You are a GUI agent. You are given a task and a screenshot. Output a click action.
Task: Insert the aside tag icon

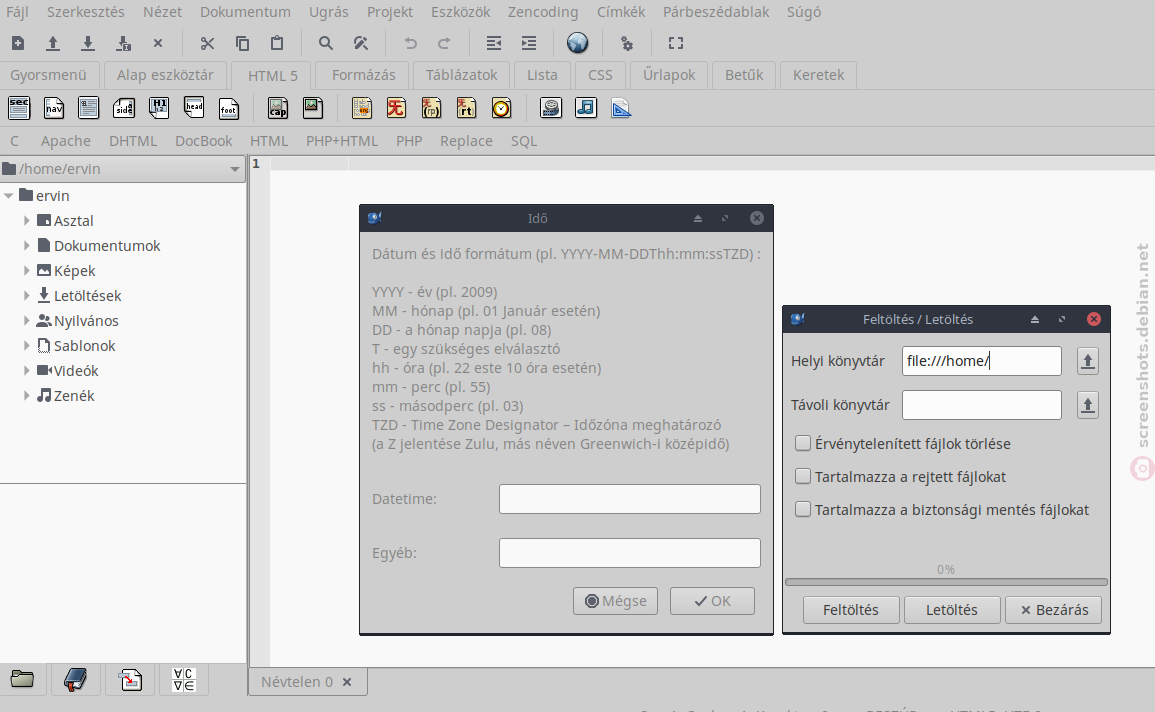pos(124,108)
